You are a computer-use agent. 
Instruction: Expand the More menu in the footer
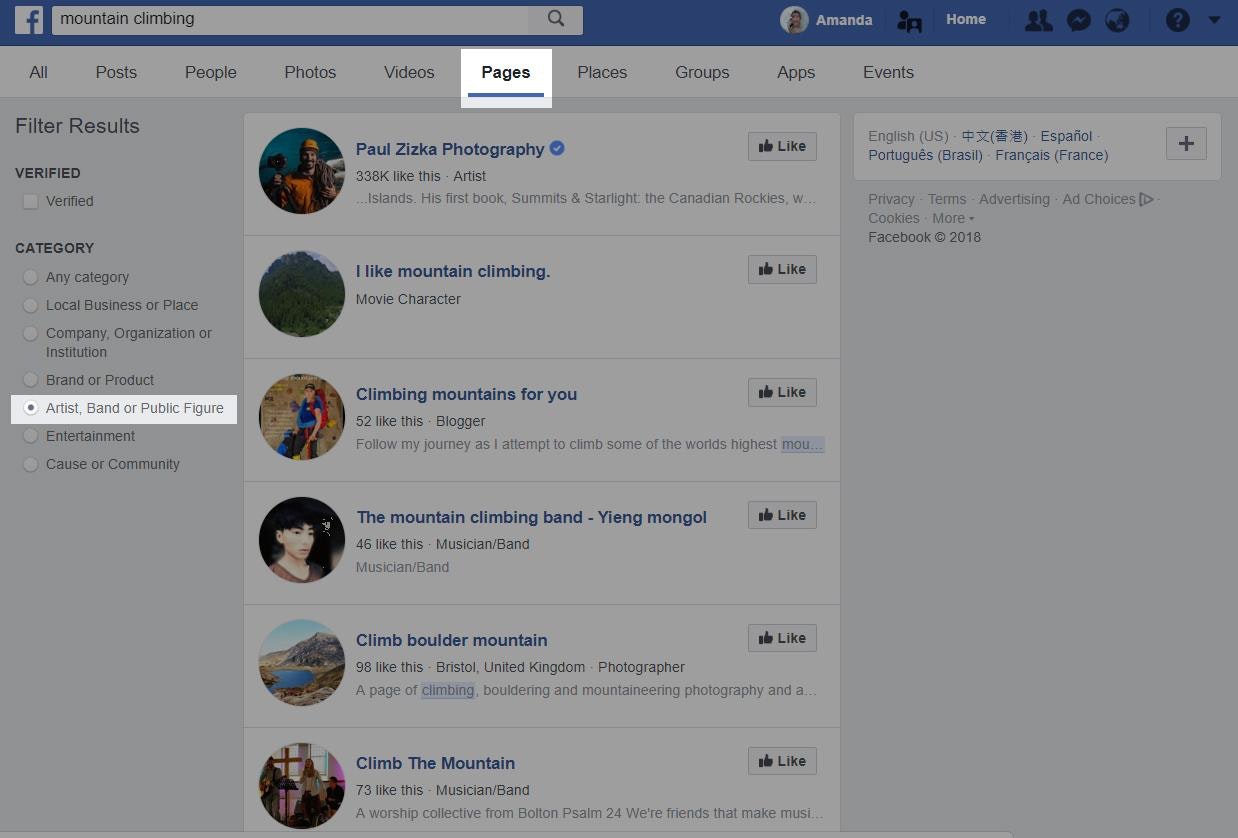[x=951, y=218]
